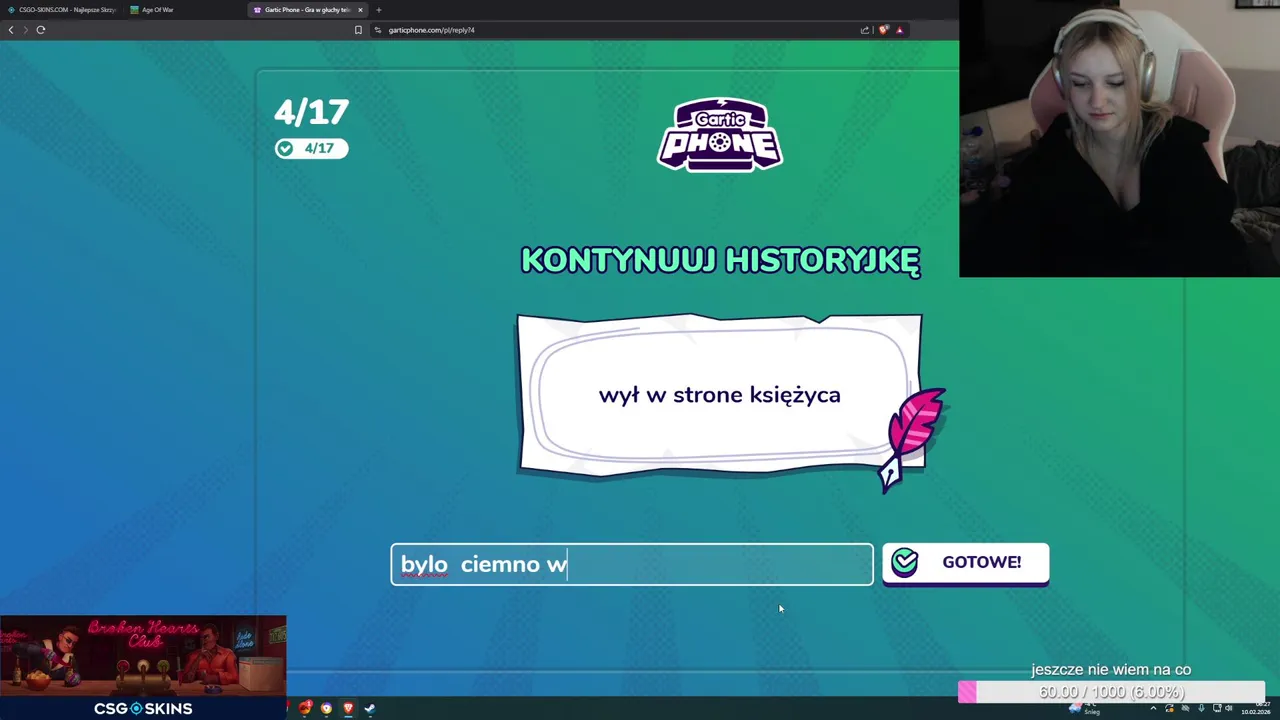Click the prompt text 'wył w strone księżyca'

coord(720,395)
